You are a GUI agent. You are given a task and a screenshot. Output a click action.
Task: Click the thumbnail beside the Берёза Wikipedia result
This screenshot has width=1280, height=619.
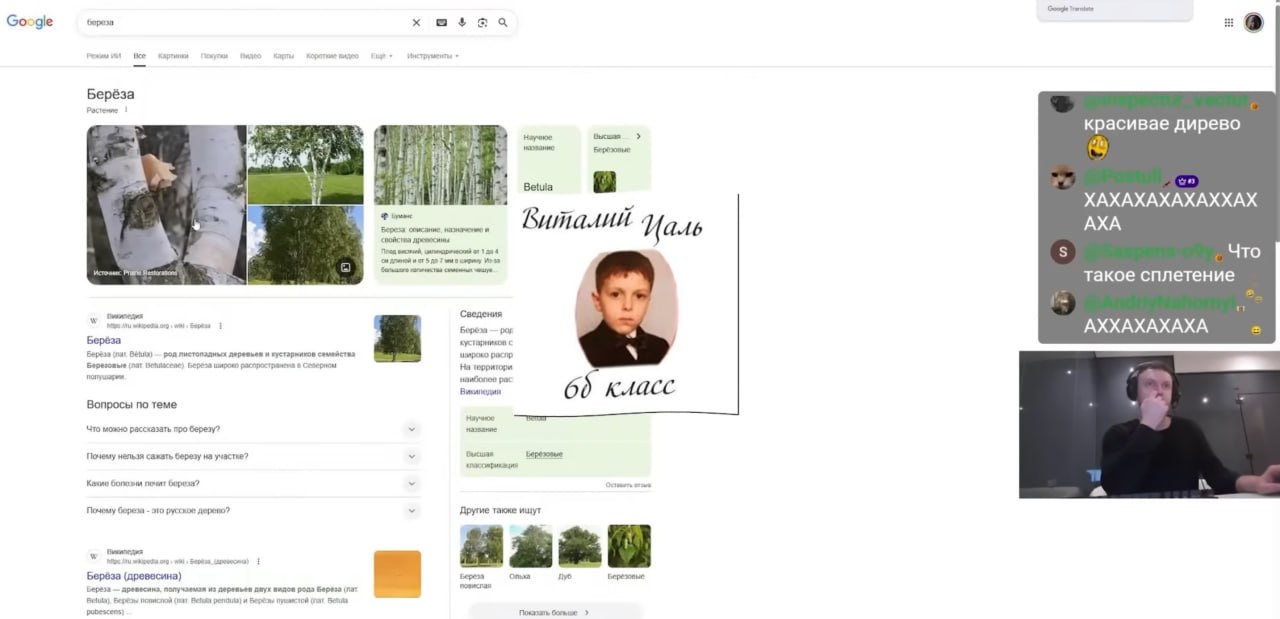pyautogui.click(x=397, y=338)
